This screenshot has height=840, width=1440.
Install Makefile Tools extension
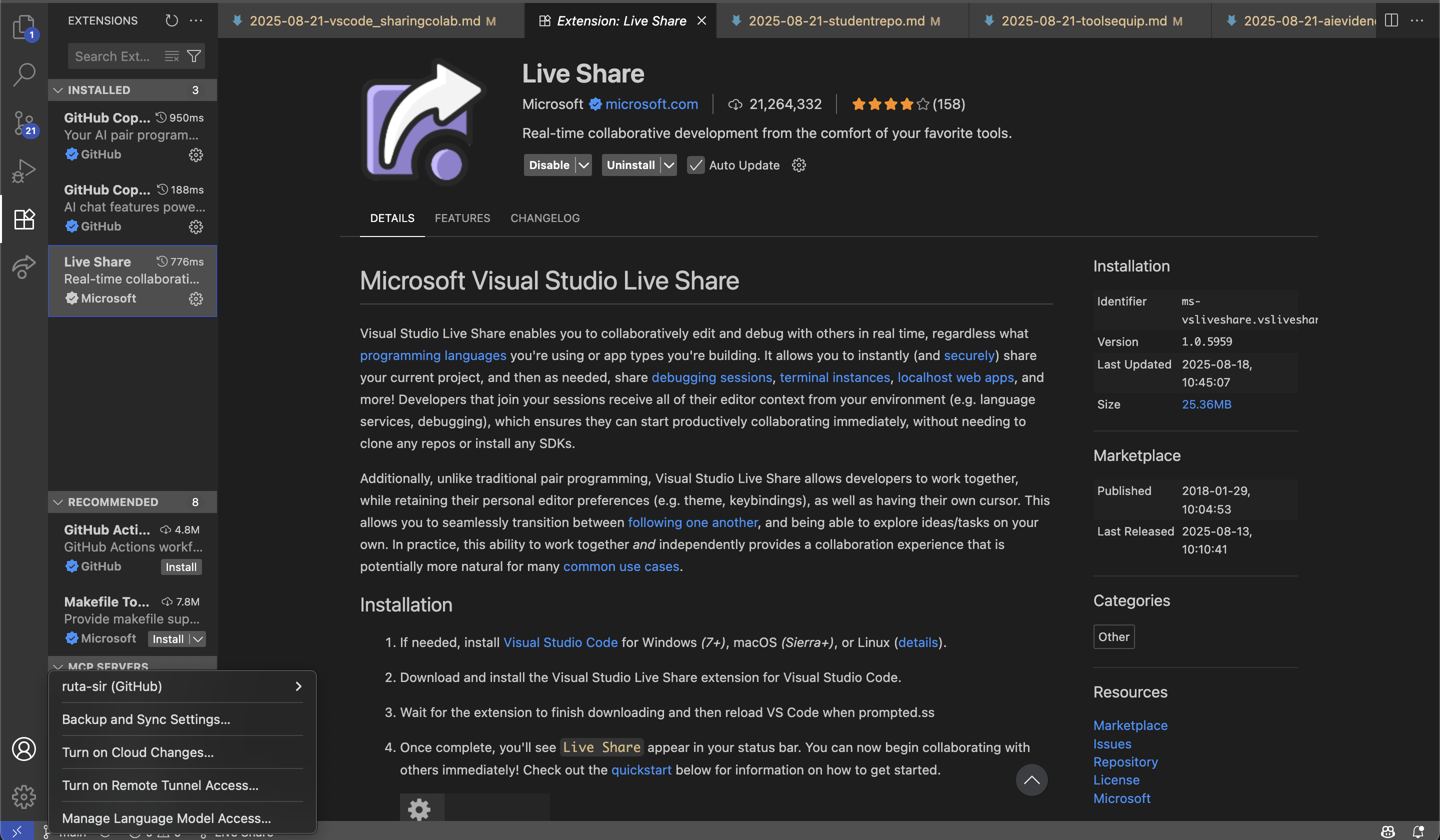click(168, 639)
